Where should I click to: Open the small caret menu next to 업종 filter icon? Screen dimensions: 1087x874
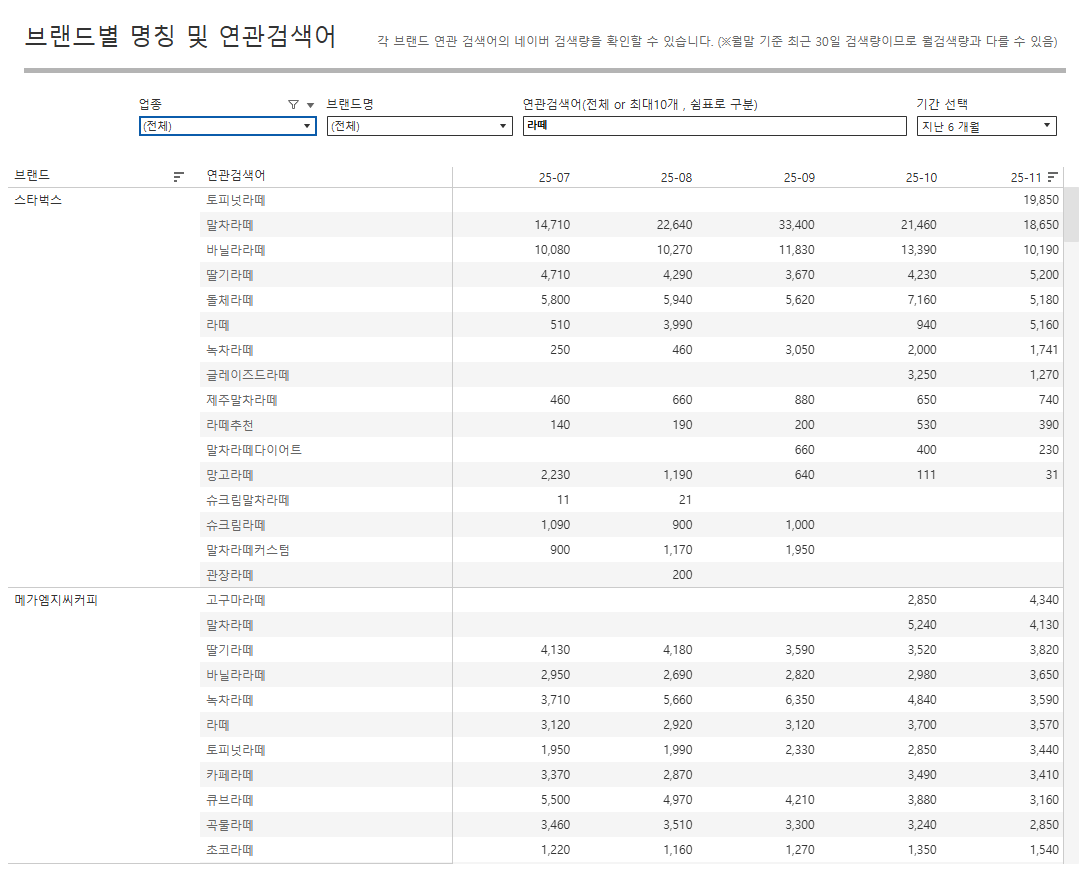[x=310, y=105]
